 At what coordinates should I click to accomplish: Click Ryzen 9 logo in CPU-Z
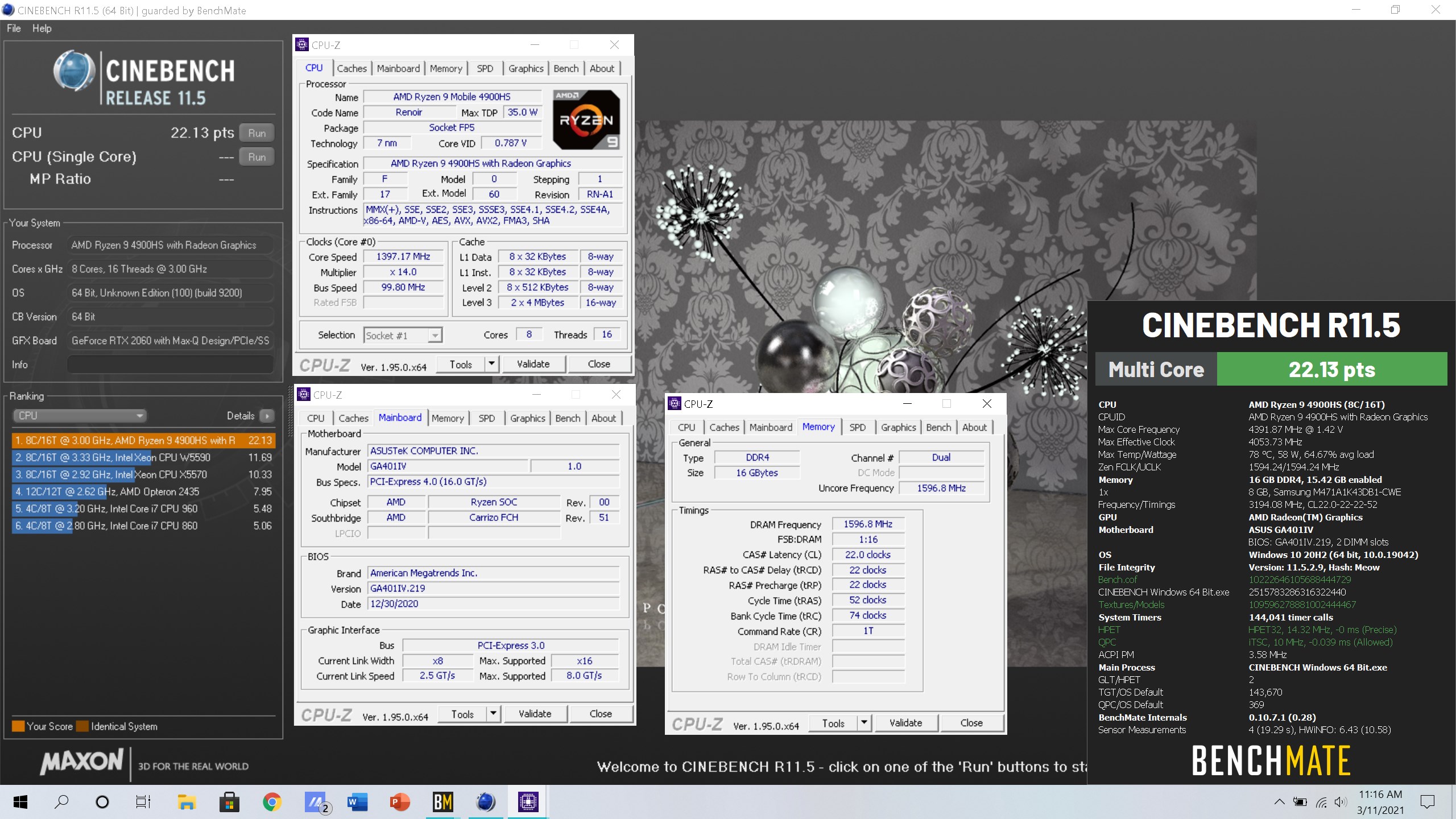coord(586,119)
